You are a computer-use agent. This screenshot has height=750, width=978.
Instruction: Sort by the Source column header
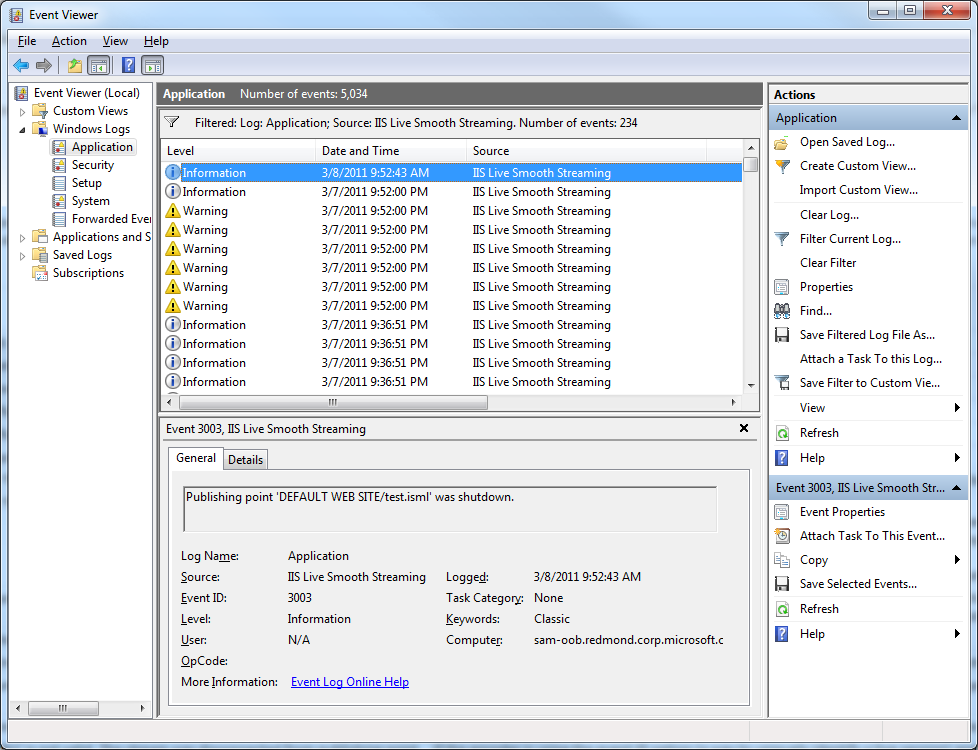pyautogui.click(x=586, y=150)
